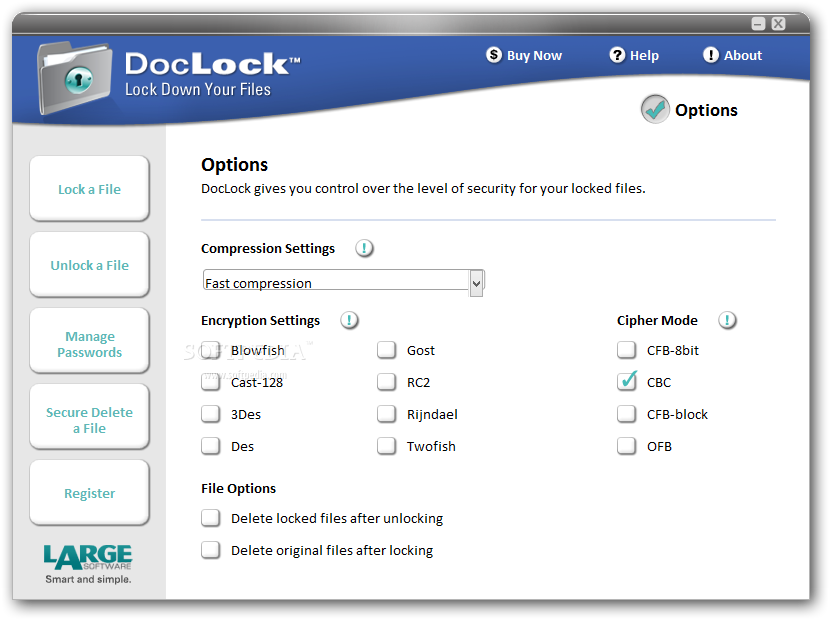Tick the Twofish encryption checkbox
This screenshot has width=830, height=620.
tap(386, 446)
